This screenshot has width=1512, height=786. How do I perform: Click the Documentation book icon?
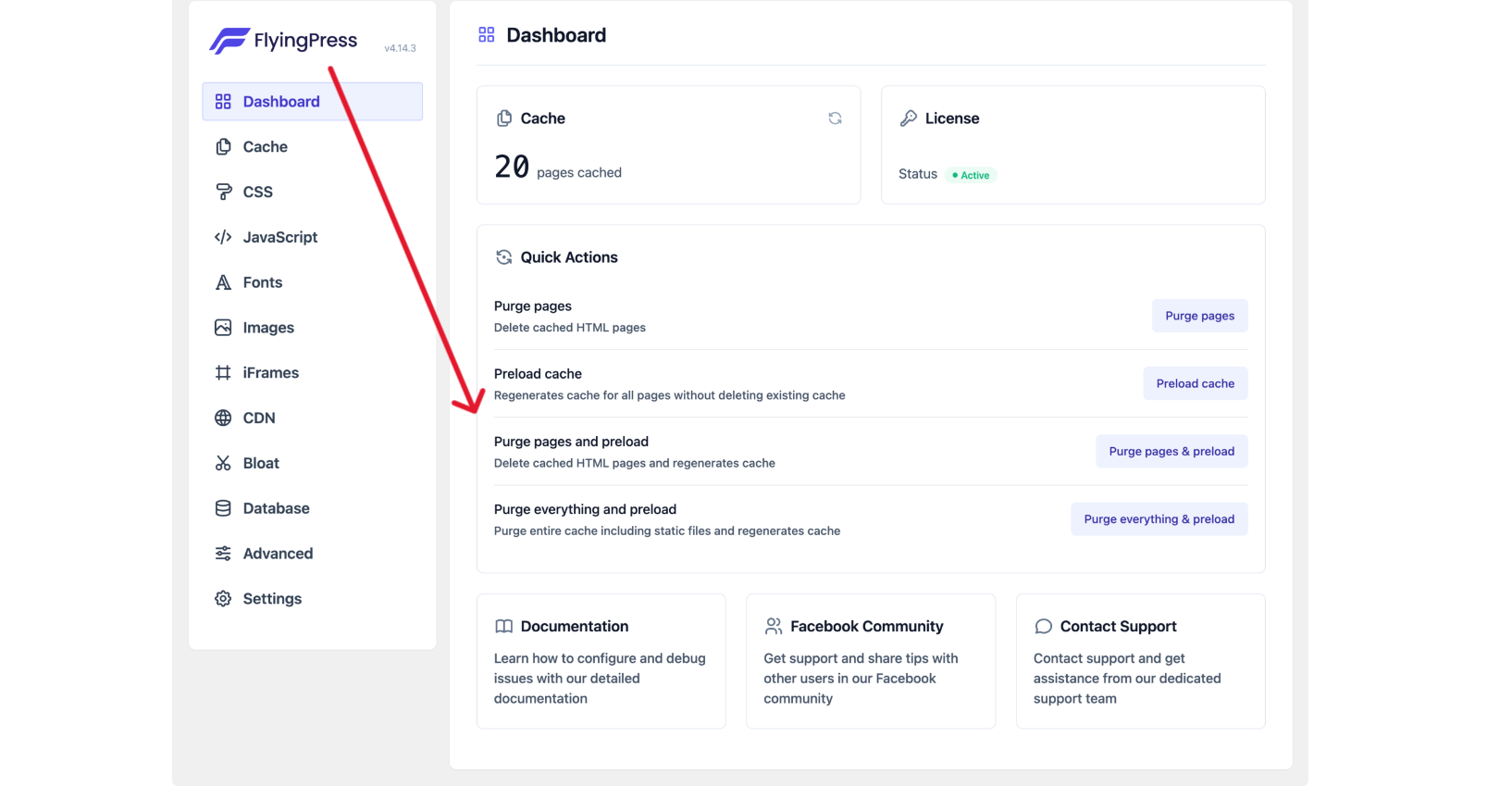tap(503, 627)
